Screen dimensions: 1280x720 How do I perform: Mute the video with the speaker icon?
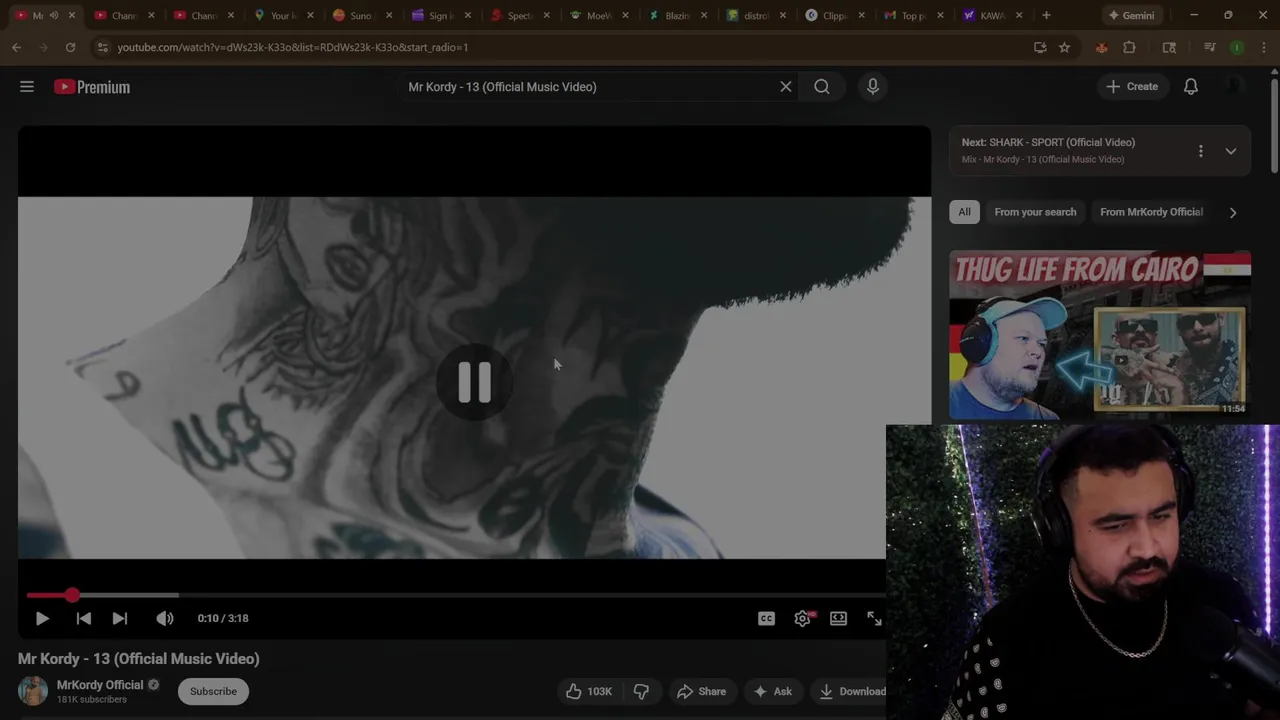[x=165, y=618]
